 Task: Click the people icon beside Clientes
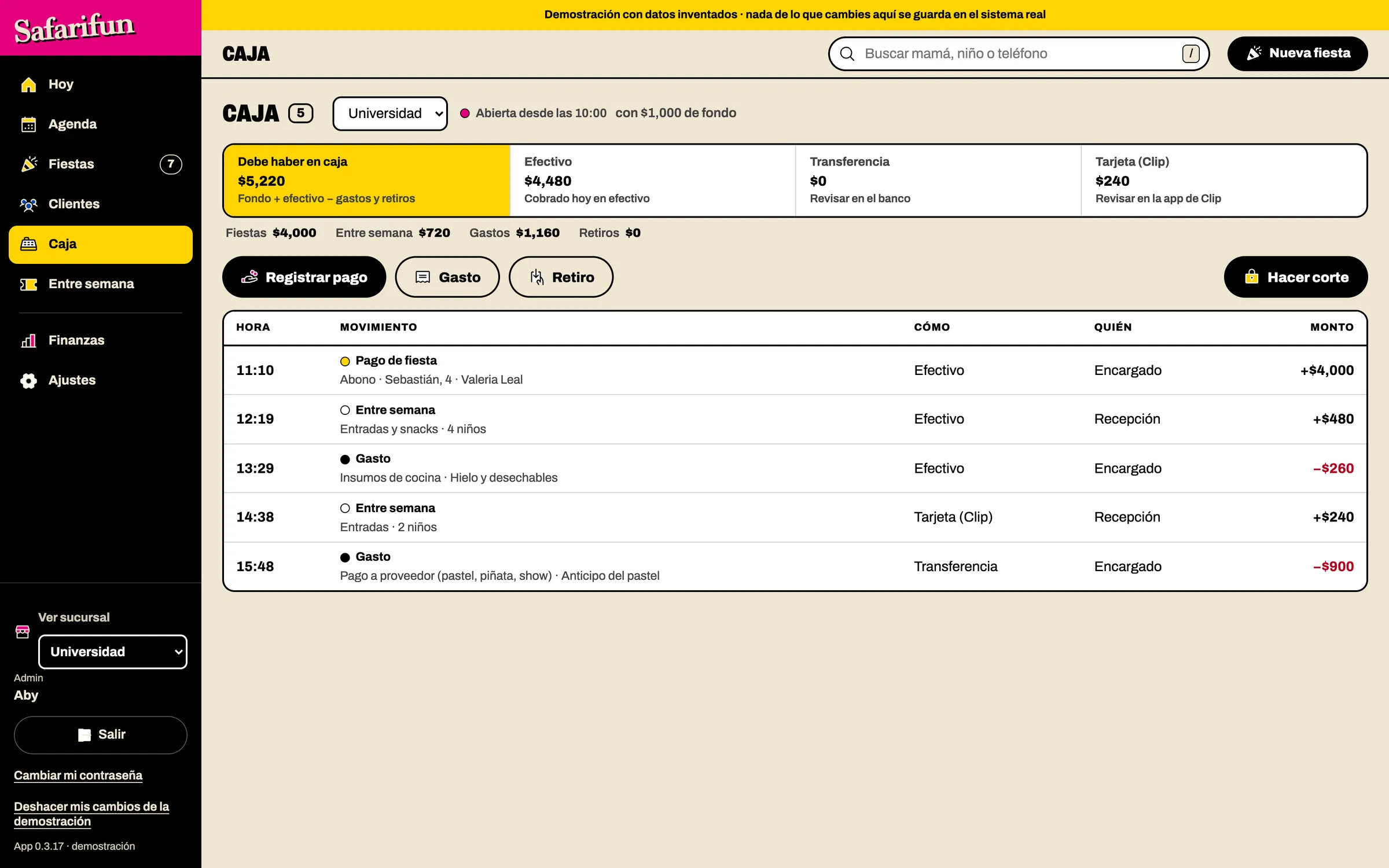click(x=28, y=204)
